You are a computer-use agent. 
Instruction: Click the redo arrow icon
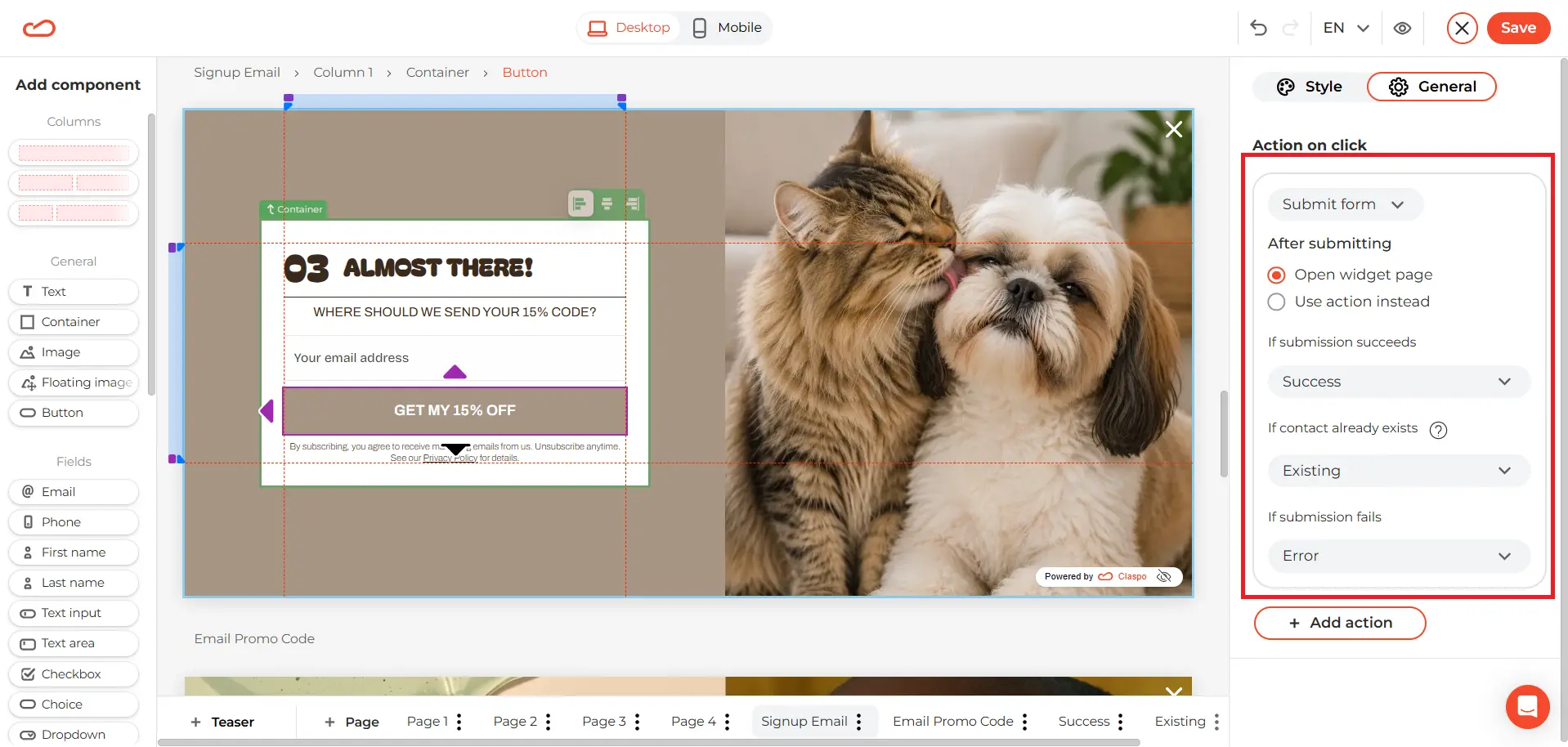click(x=1291, y=28)
